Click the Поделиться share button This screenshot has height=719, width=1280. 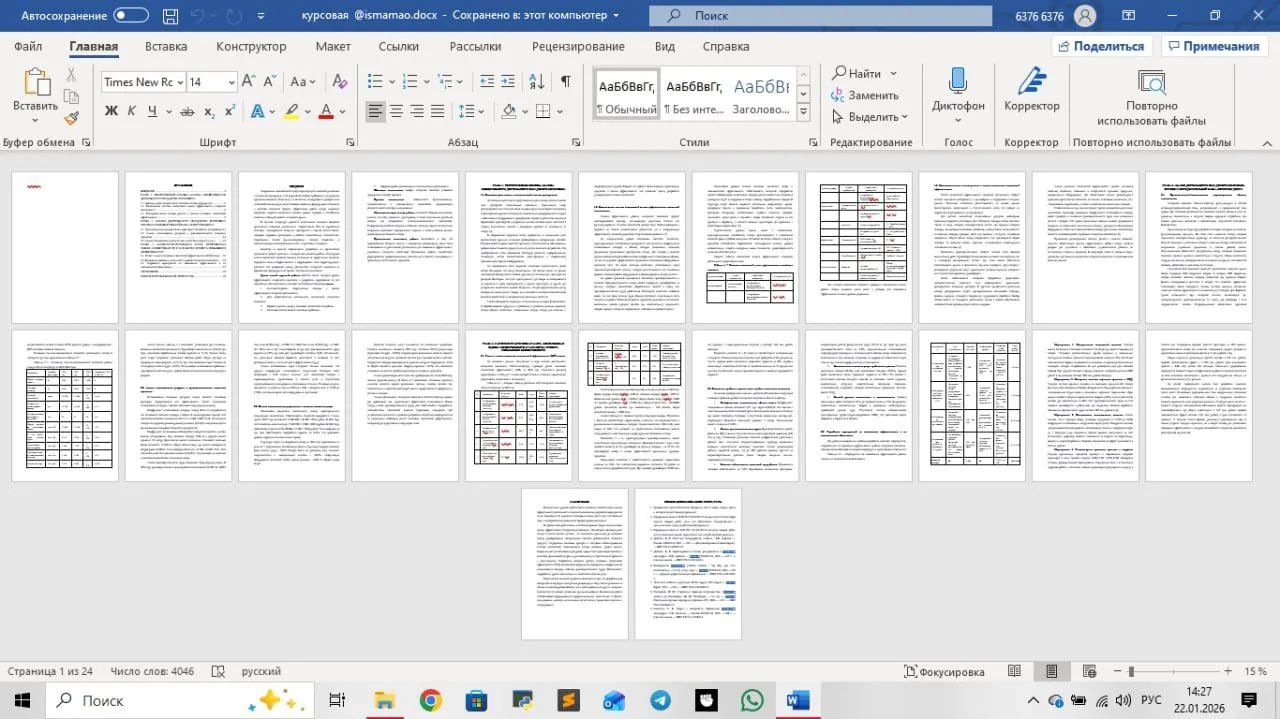click(x=1102, y=46)
